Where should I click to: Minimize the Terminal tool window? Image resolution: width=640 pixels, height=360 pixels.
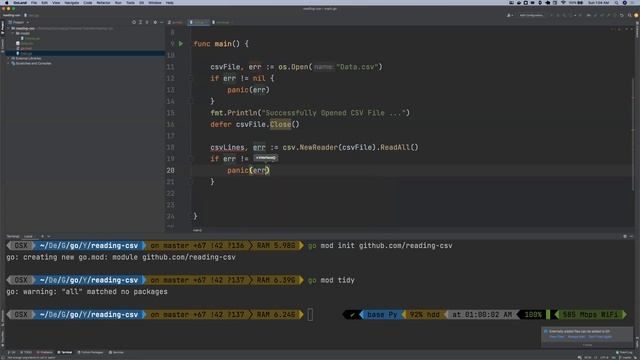(x=631, y=236)
